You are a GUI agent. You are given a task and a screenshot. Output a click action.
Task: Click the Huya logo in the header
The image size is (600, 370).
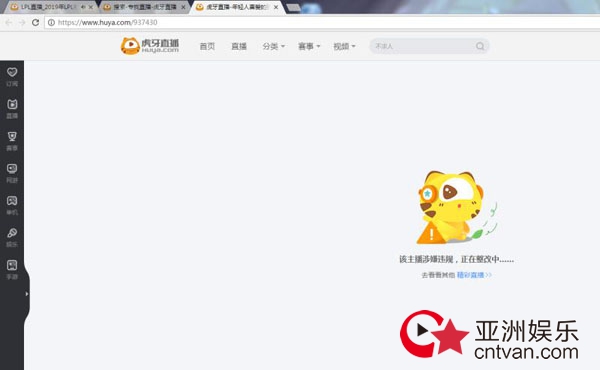tap(150, 46)
